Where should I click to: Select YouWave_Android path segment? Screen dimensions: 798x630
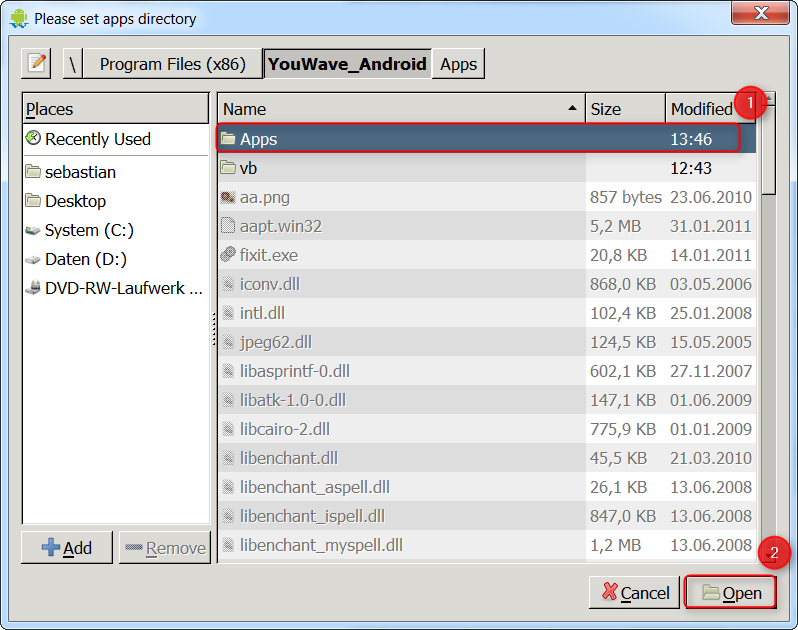[x=347, y=64]
